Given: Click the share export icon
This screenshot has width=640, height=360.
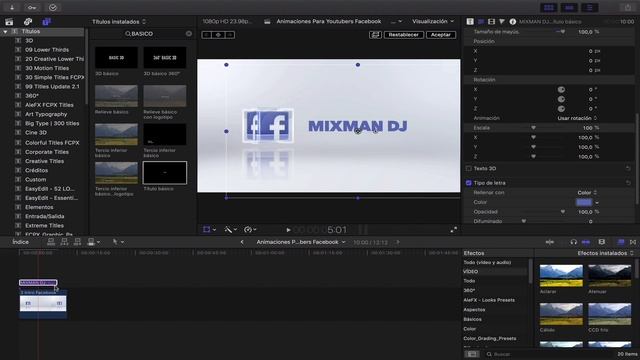Looking at the screenshot, I should click(x=628, y=7).
